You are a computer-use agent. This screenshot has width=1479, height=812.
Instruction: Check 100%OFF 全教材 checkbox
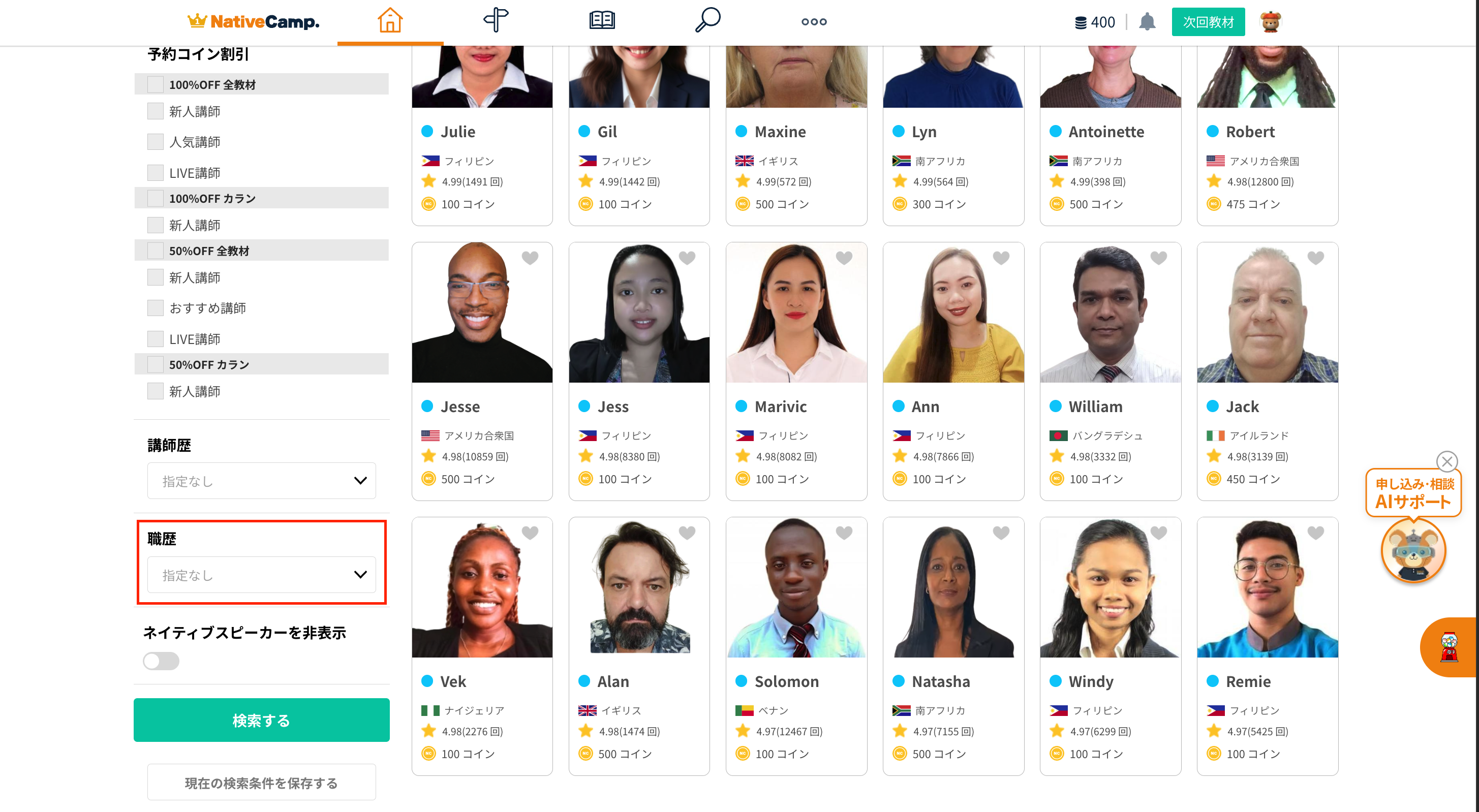point(155,84)
